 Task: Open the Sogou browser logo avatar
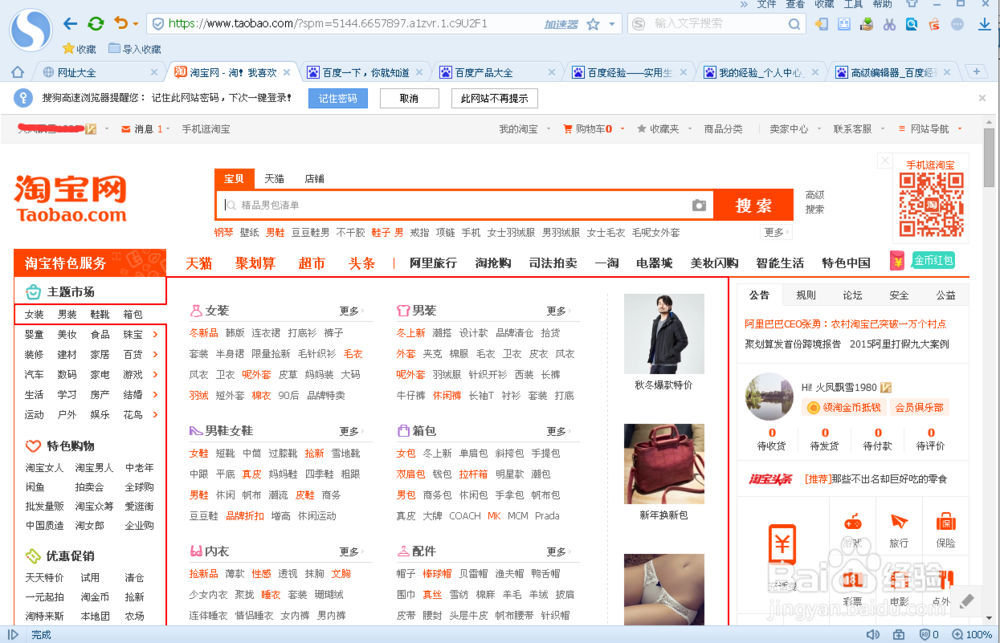point(30,29)
